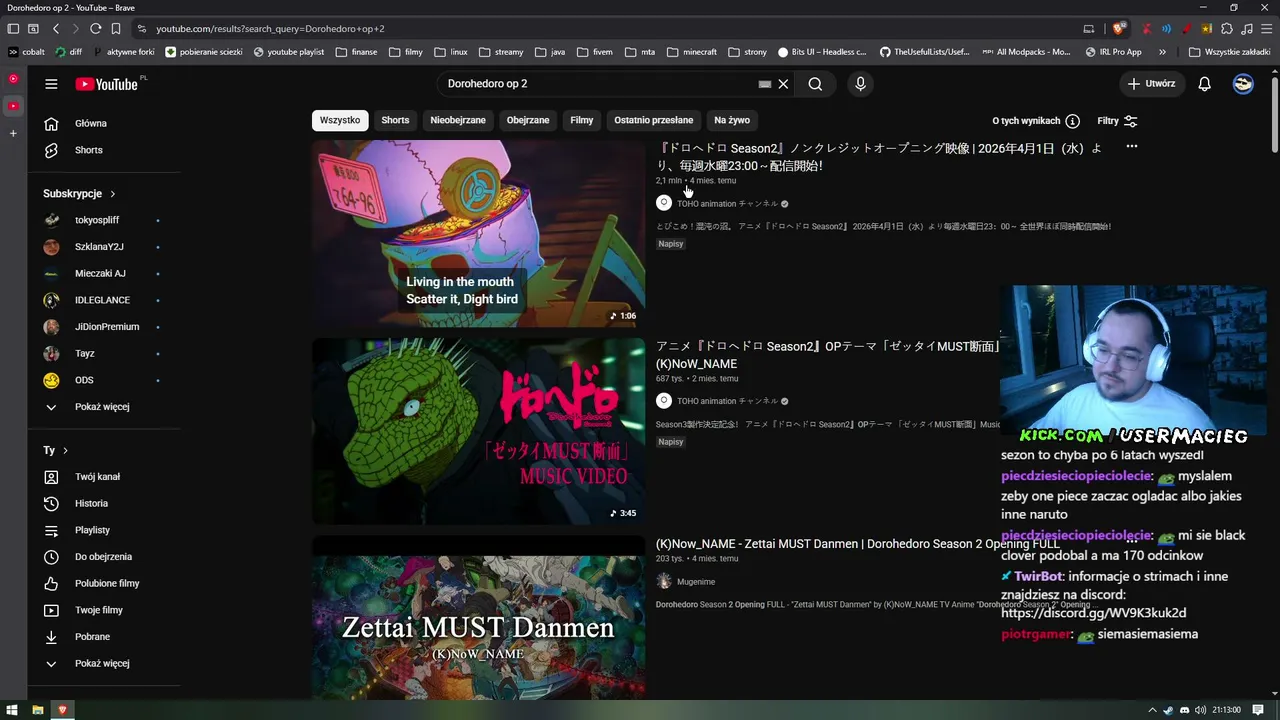1280x720 pixels.
Task: Start voice search with the microphone icon
Action: coord(860,84)
